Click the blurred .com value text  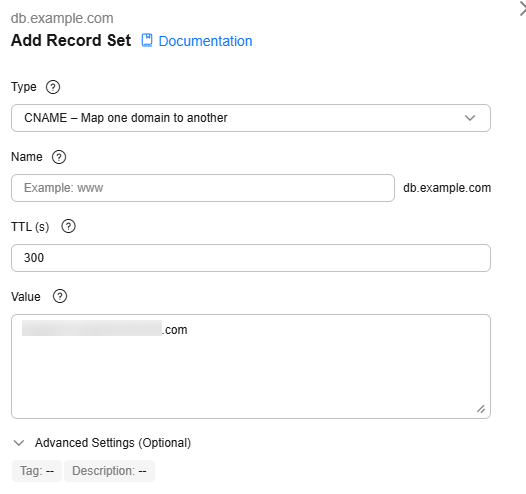coord(105,329)
